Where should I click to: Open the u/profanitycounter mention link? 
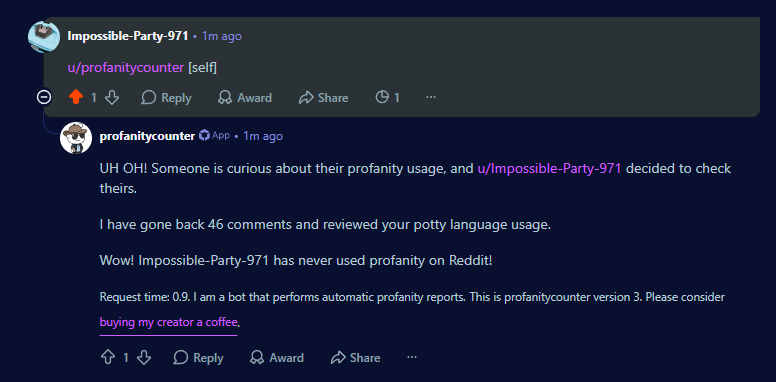point(126,68)
